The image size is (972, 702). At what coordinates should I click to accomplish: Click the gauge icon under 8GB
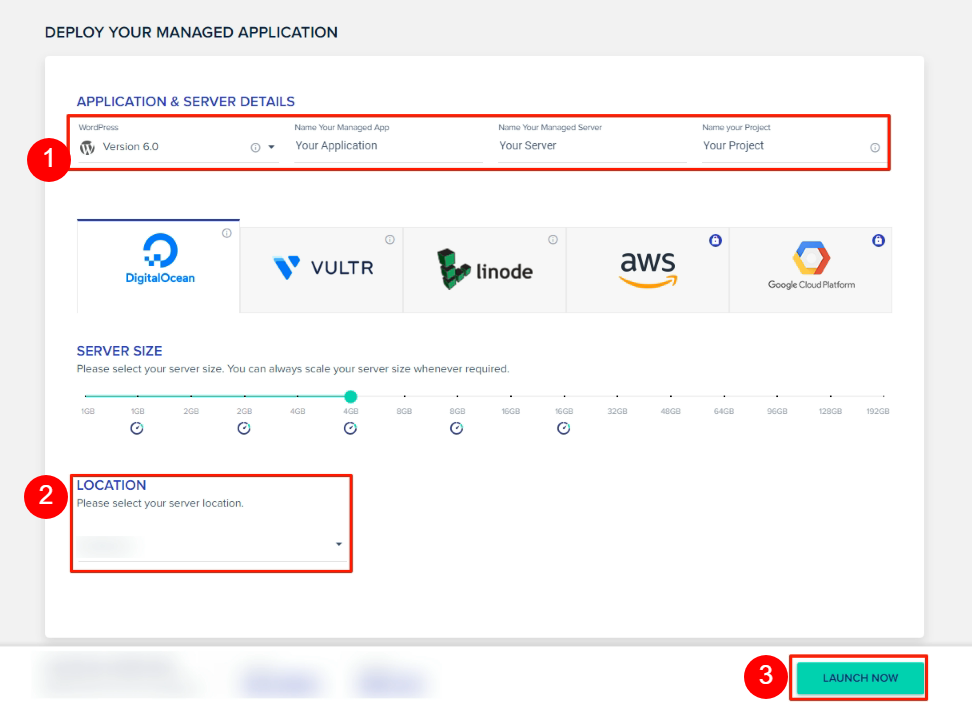coord(457,429)
